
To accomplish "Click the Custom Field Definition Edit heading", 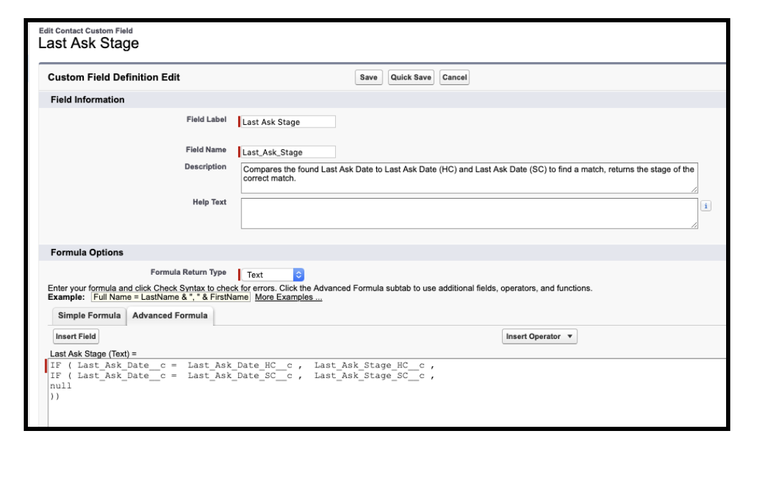I will tap(114, 77).
